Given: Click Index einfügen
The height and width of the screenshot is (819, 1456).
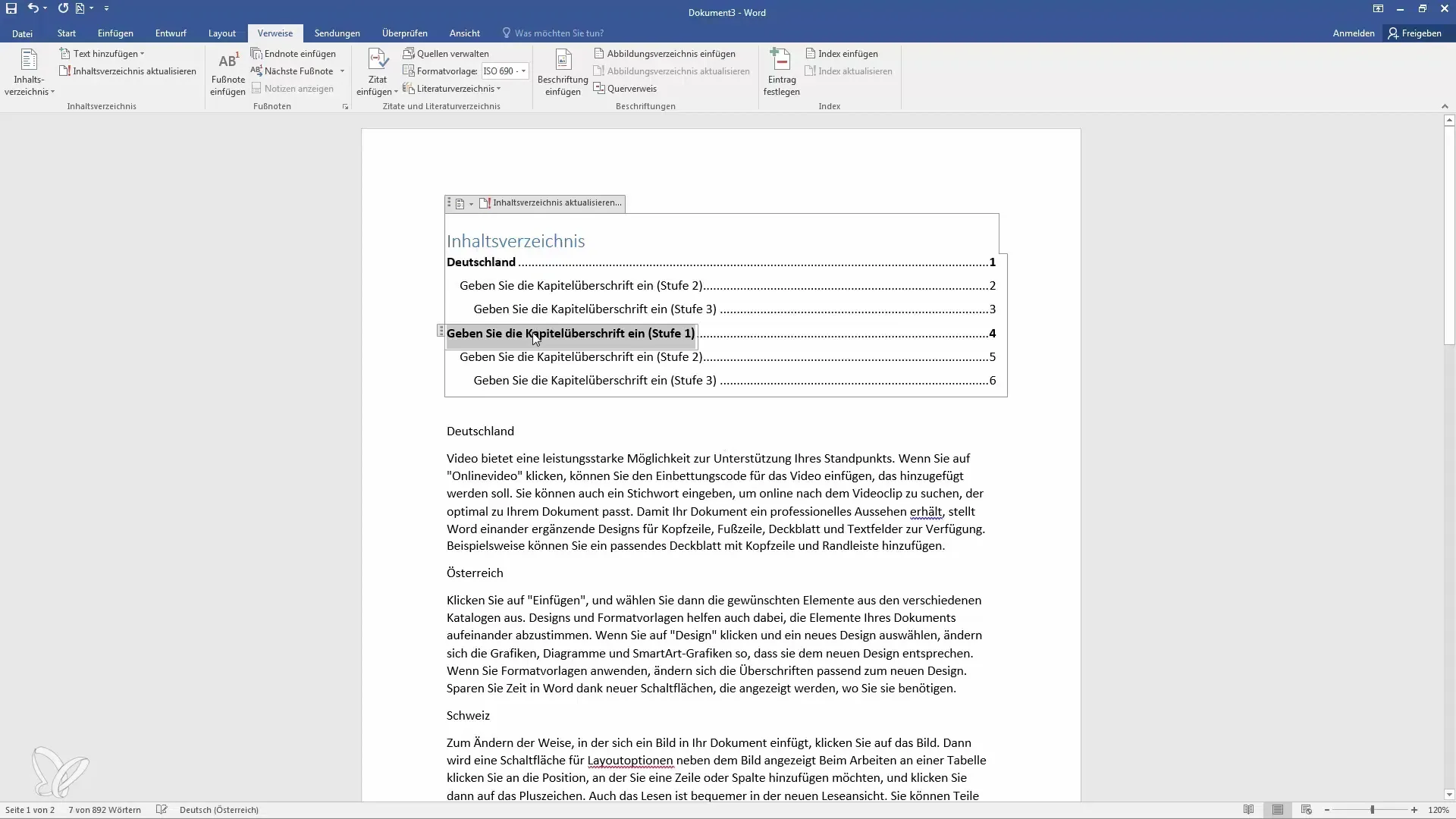Looking at the screenshot, I should [x=841, y=54].
